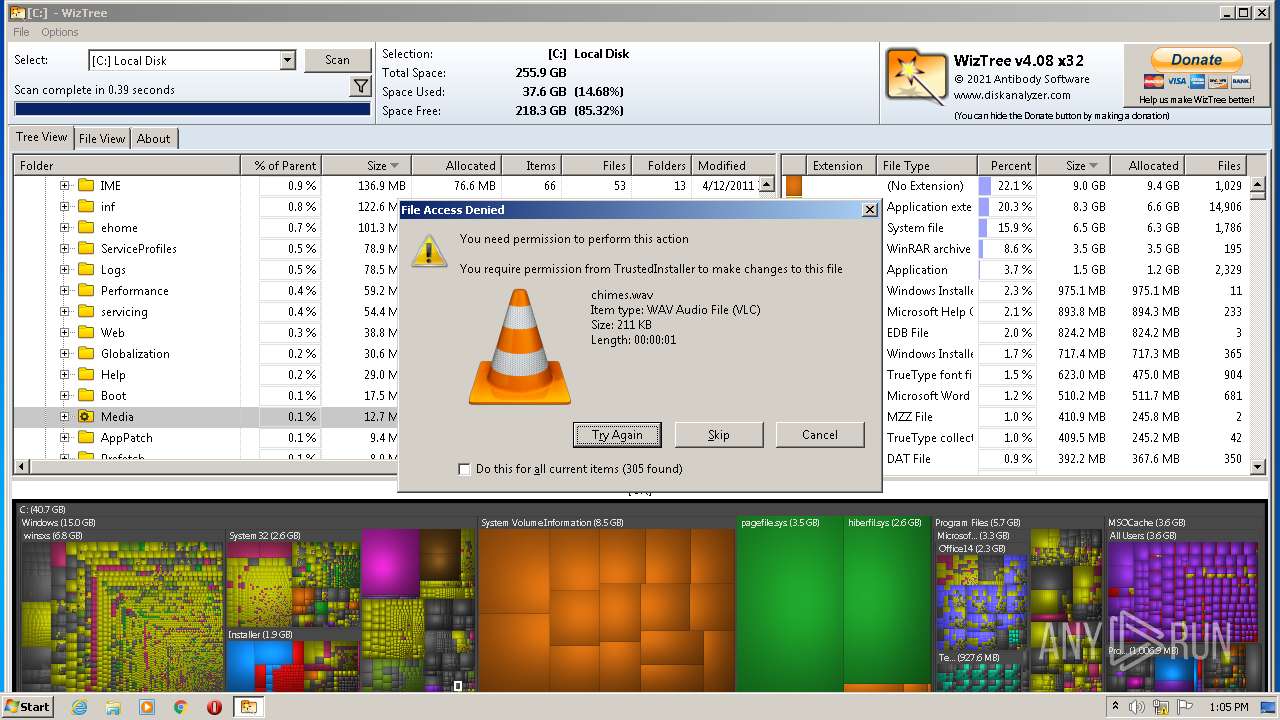
Task: Sort by File Type column header
Action: pyautogui.click(x=926, y=165)
